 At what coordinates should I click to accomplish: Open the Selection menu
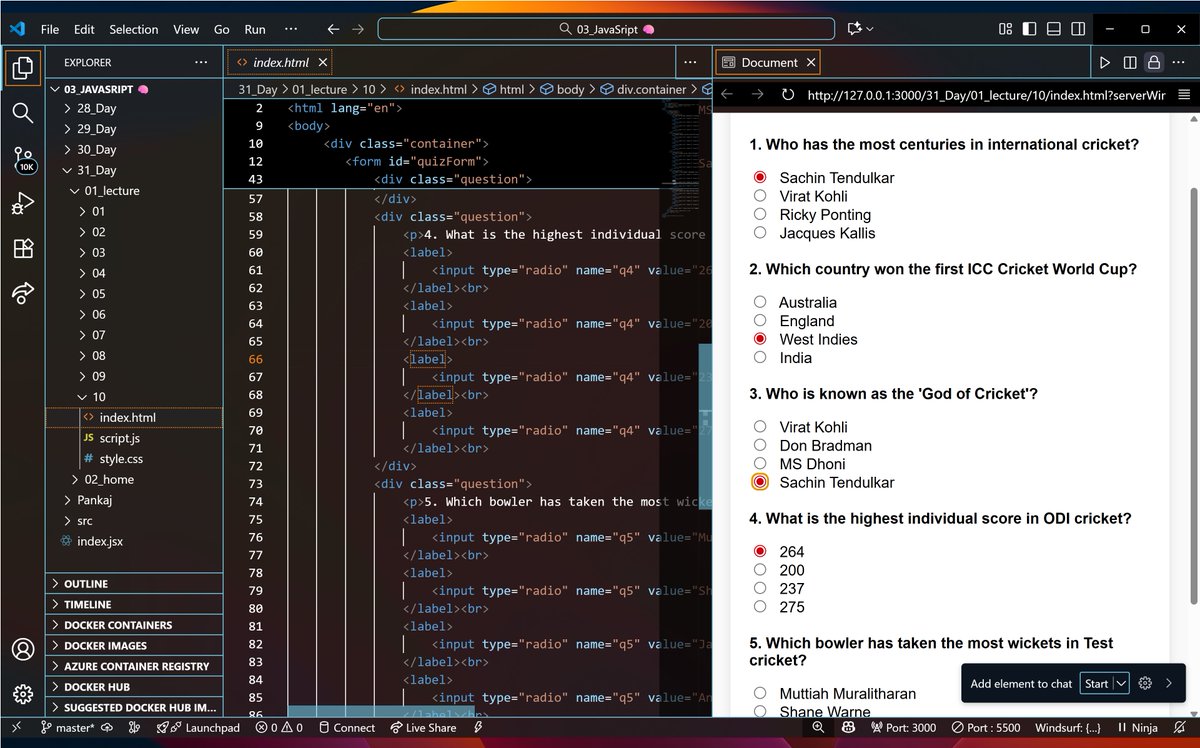[134, 29]
